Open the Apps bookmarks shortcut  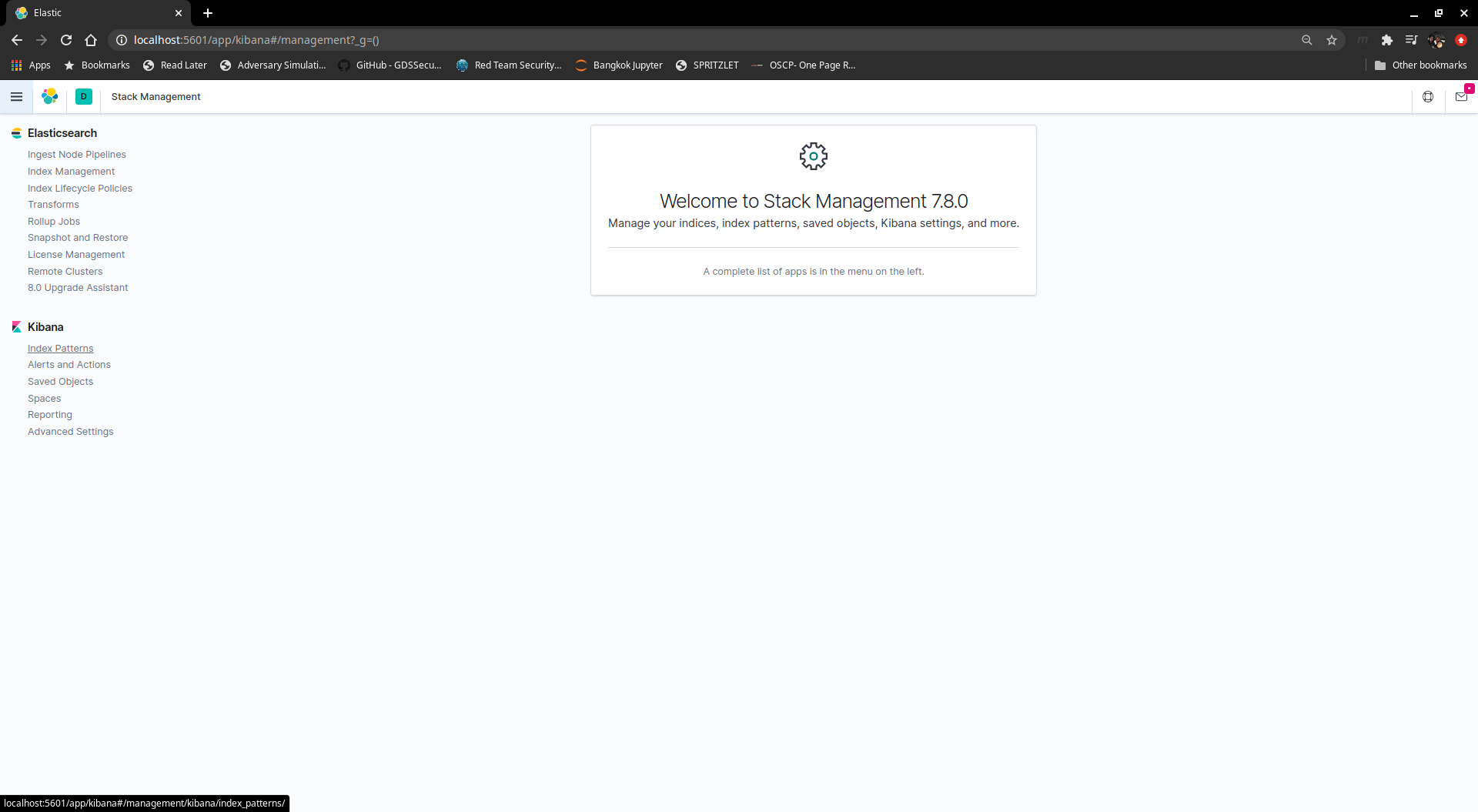click(31, 65)
